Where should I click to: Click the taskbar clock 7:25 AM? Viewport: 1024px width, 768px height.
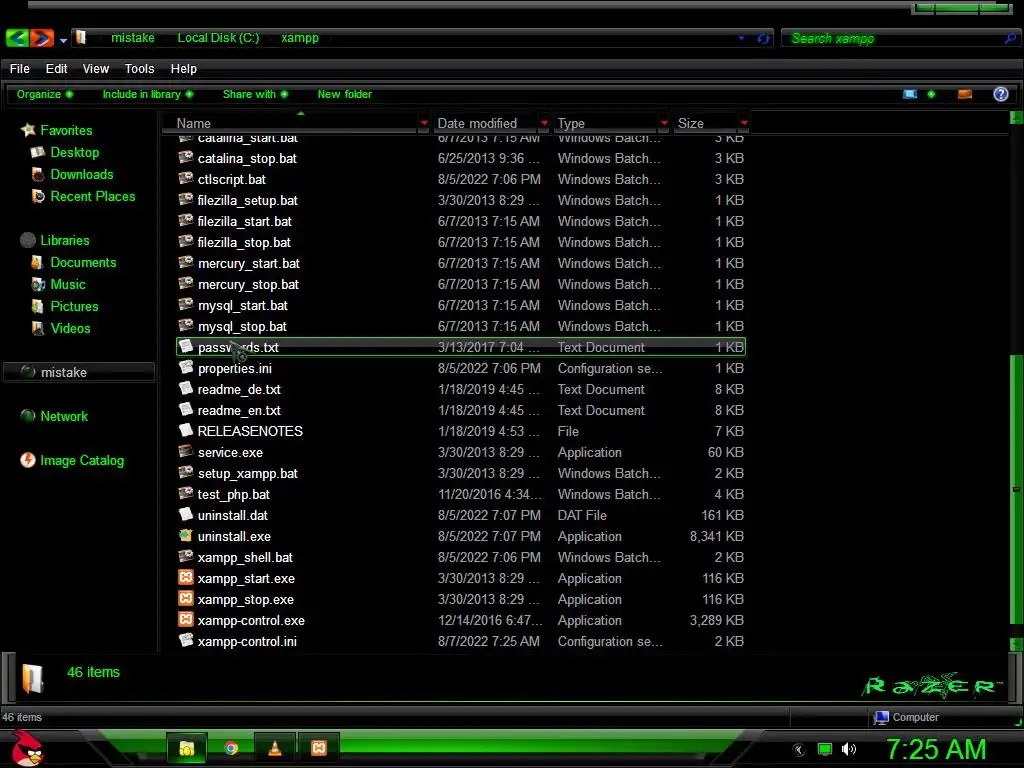(936, 749)
